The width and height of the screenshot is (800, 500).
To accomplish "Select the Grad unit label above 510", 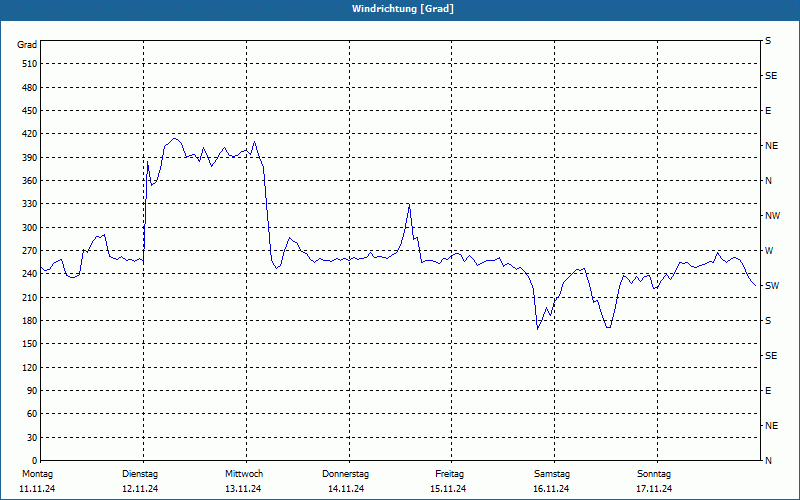I will [x=27, y=45].
